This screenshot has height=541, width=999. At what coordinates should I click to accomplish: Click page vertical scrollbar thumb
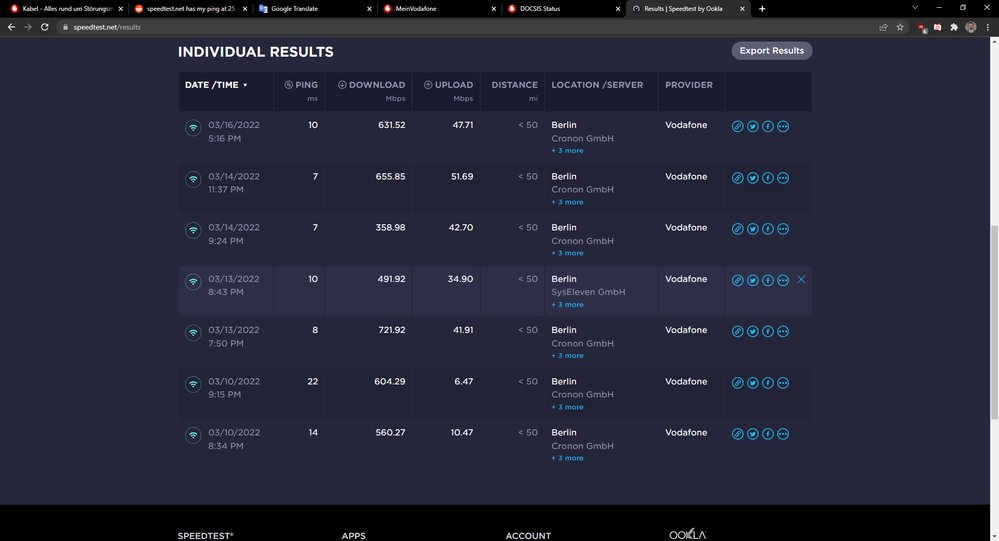point(994,322)
